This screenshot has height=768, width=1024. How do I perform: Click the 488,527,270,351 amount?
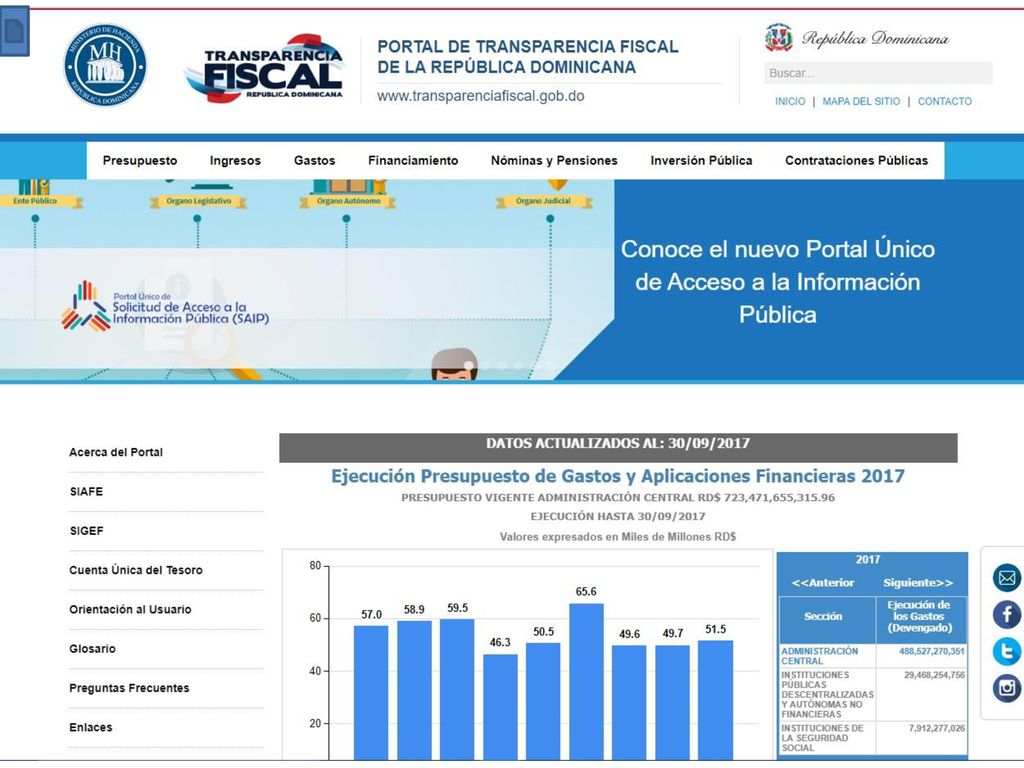pos(931,651)
